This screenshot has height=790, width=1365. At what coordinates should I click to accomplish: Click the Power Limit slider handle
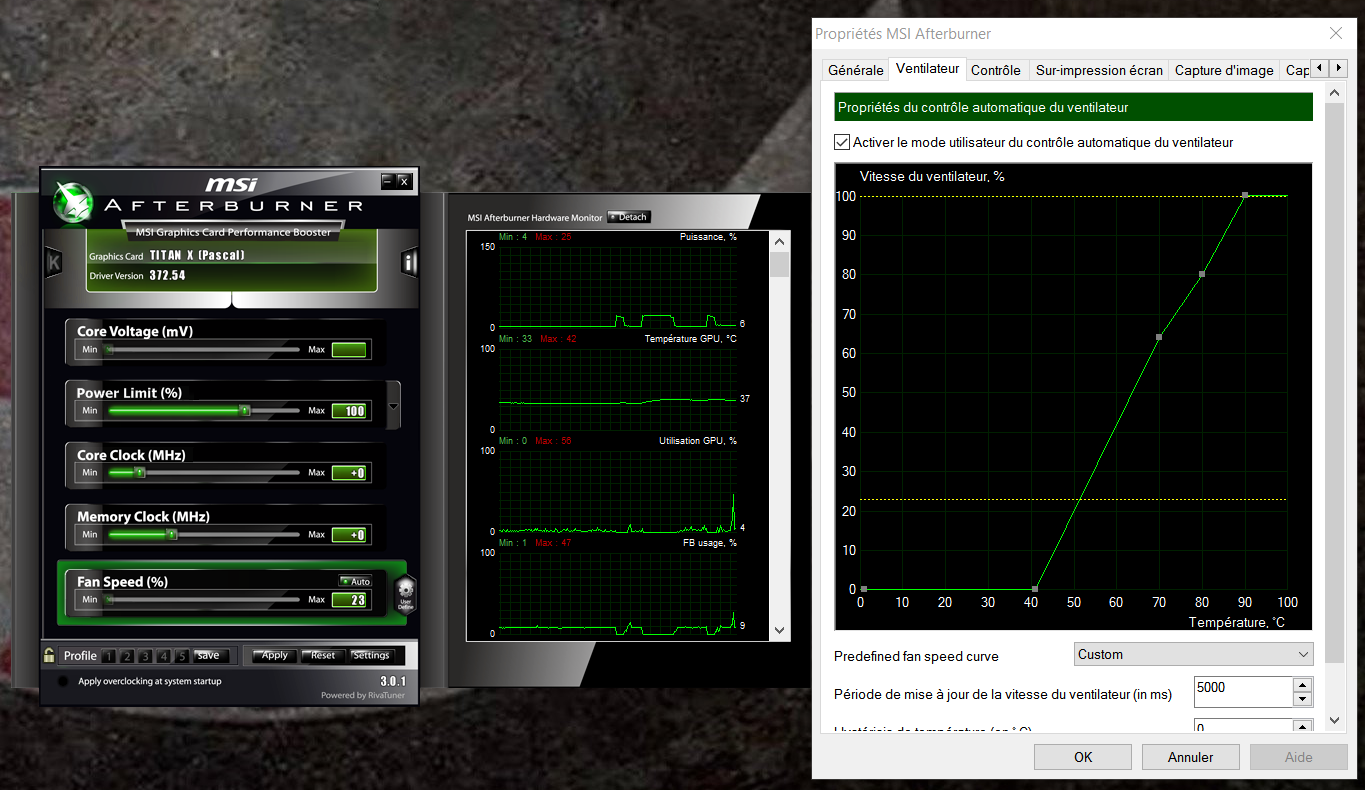coord(245,410)
